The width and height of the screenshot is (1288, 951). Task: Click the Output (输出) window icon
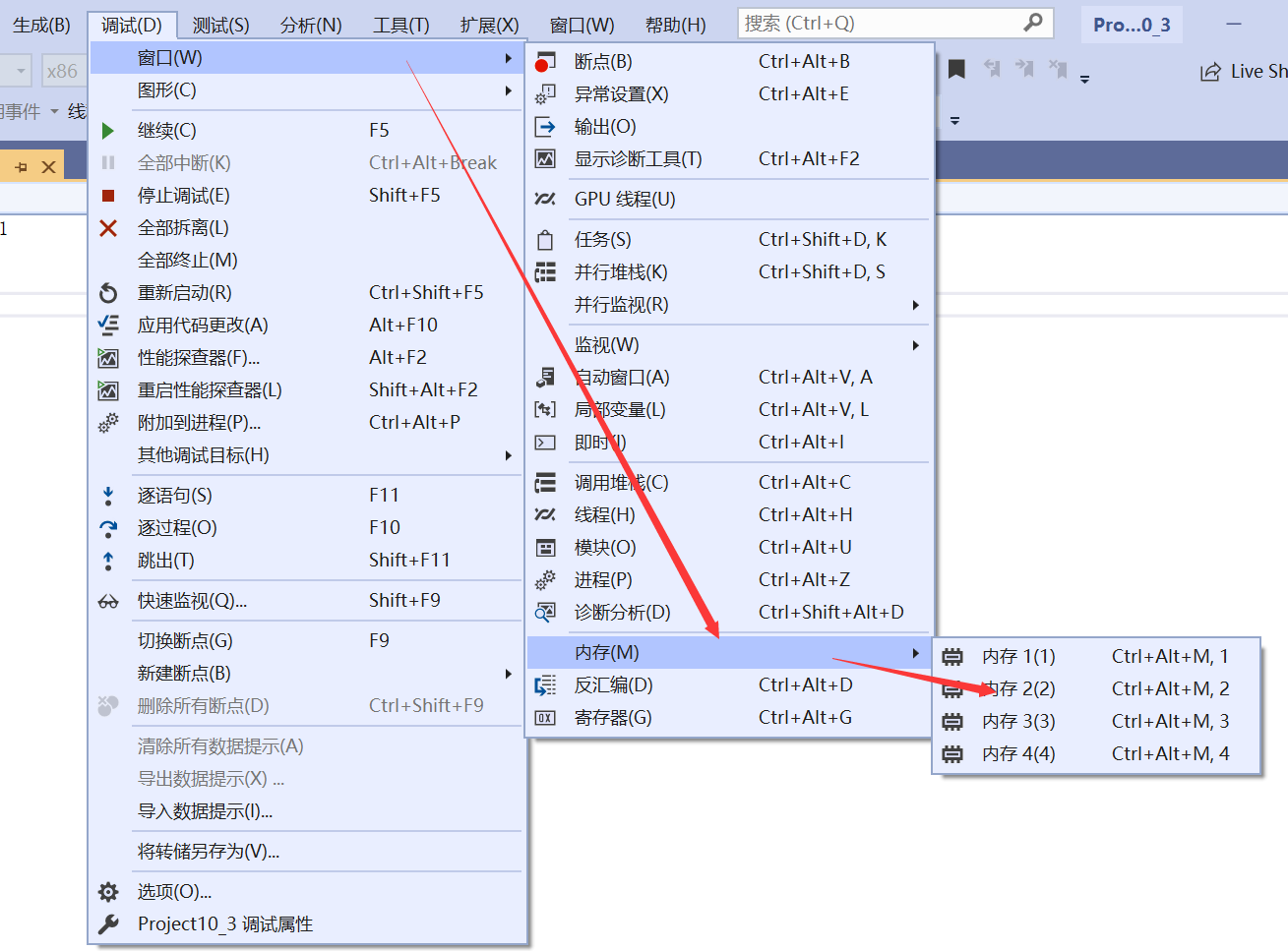pos(544,127)
